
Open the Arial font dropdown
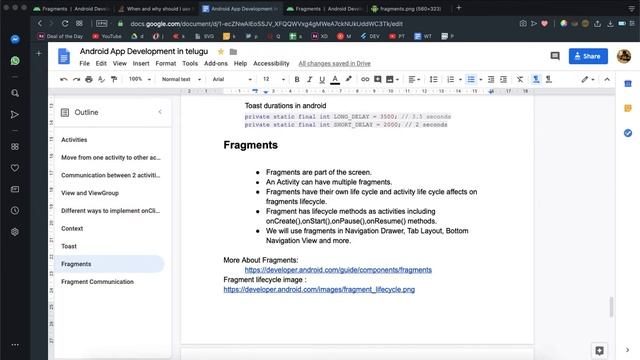(232, 79)
